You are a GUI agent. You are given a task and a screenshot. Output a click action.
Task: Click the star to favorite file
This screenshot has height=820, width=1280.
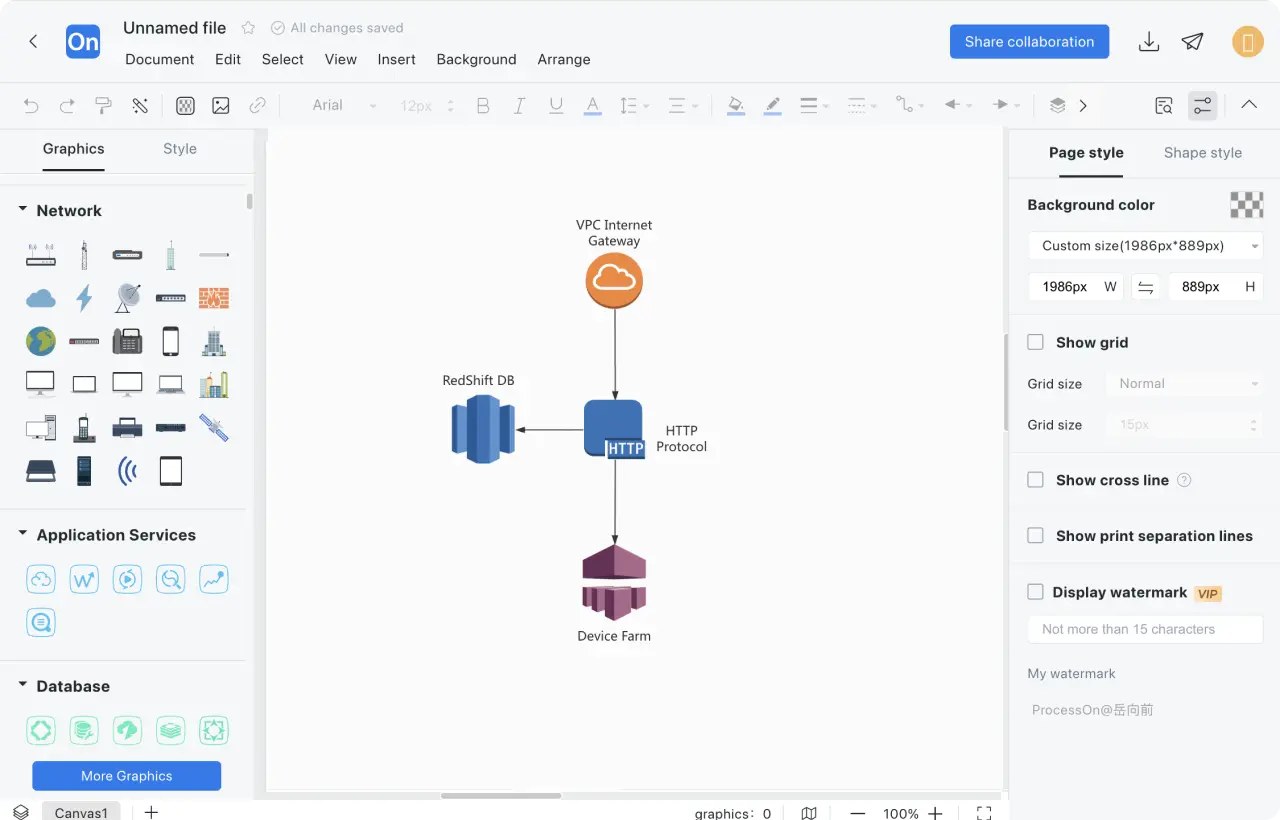pos(248,28)
